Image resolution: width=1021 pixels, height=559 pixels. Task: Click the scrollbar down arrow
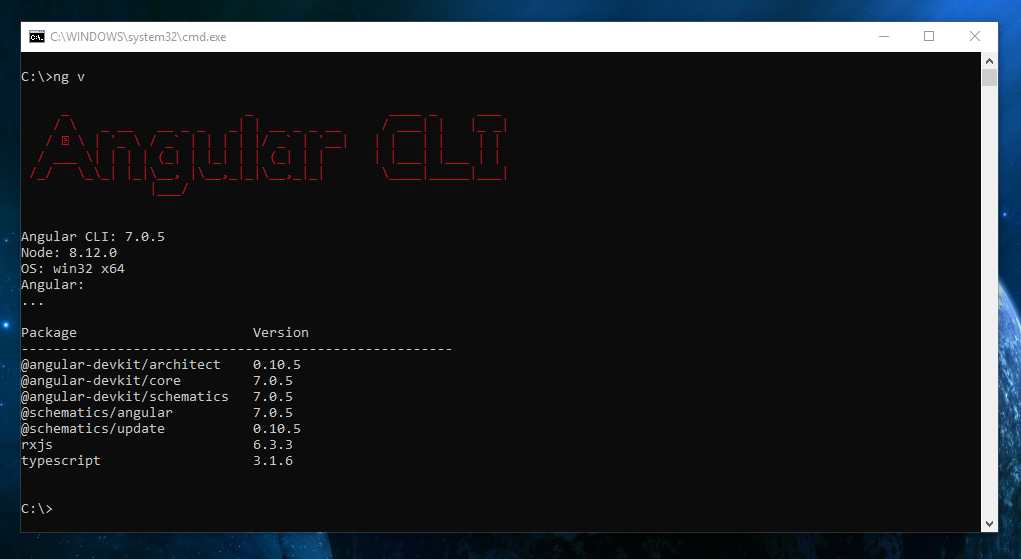pyautogui.click(x=989, y=524)
